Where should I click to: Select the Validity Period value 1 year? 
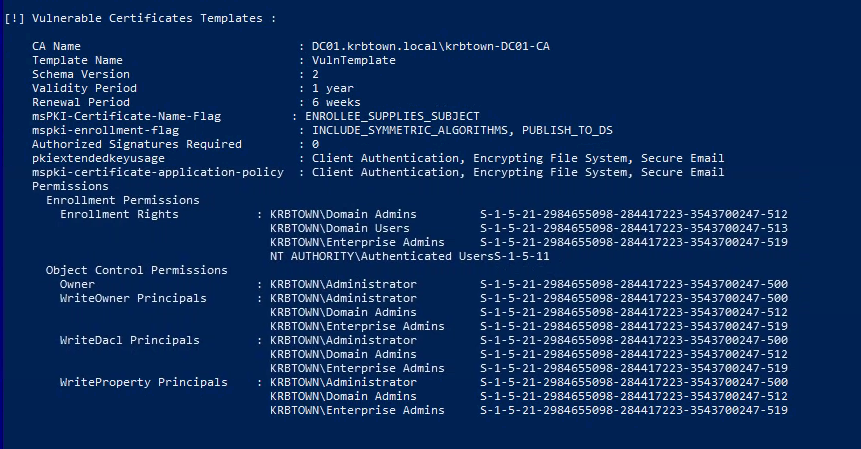[333, 88]
